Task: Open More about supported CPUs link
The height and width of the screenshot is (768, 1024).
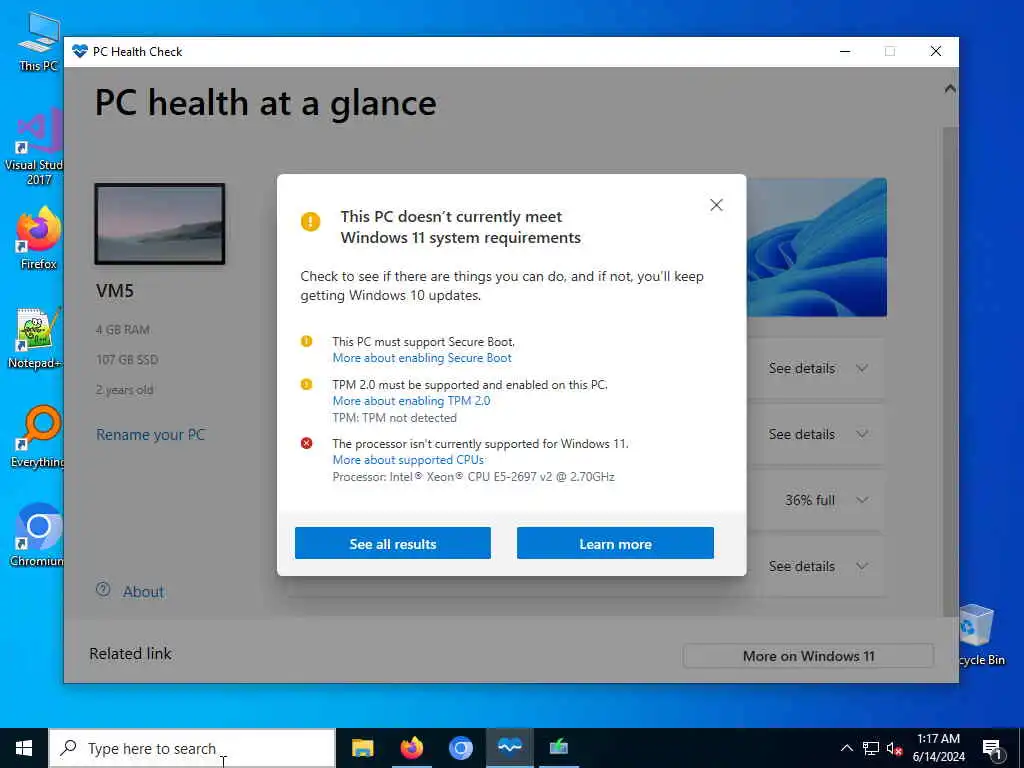Action: pos(408,460)
